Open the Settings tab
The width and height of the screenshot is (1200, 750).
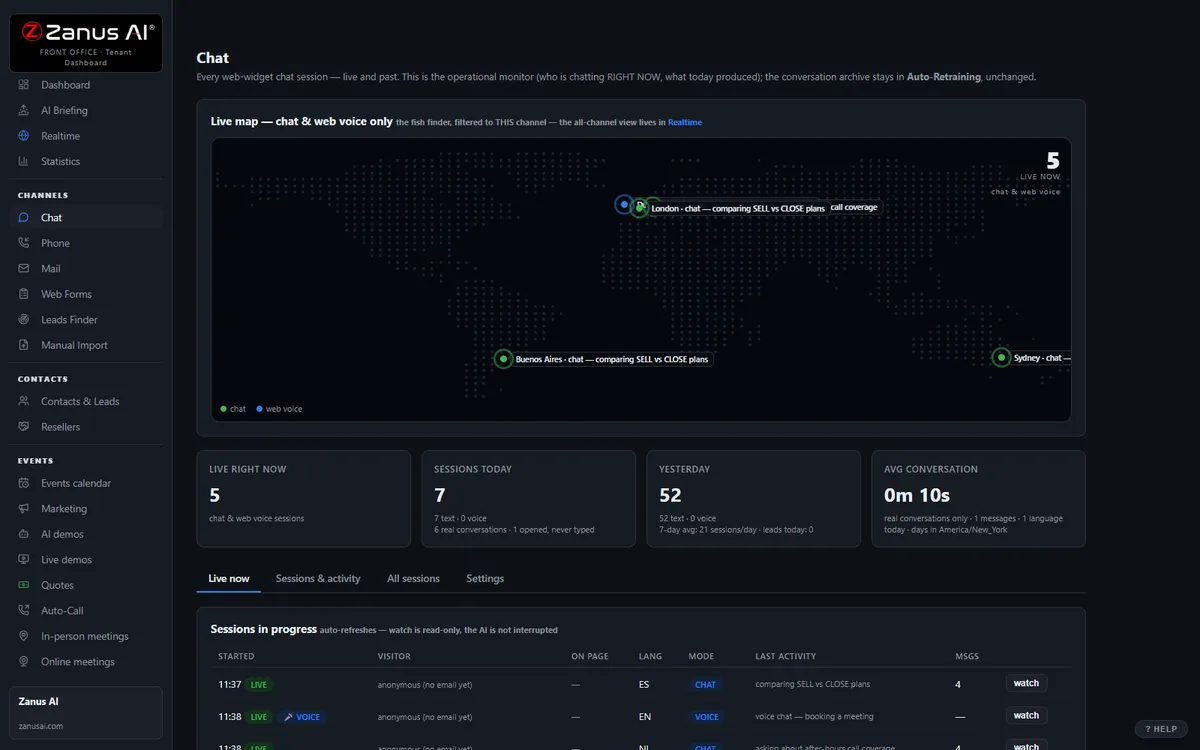pyautogui.click(x=485, y=578)
